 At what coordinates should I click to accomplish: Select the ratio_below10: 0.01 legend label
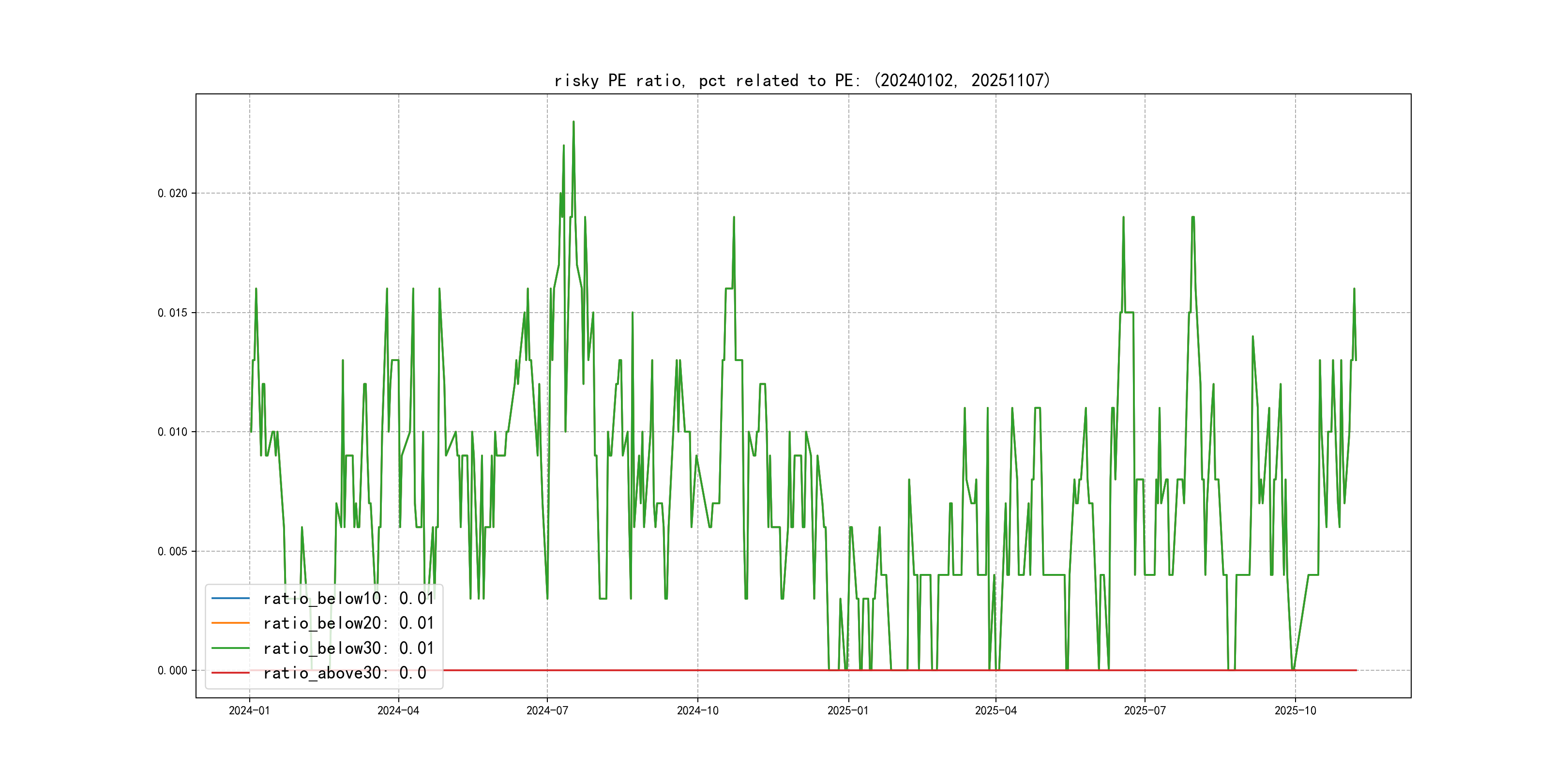[348, 598]
